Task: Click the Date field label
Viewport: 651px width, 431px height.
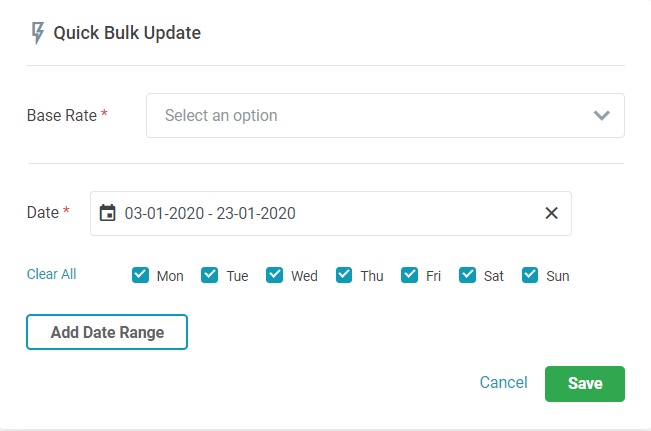Action: tap(42, 212)
